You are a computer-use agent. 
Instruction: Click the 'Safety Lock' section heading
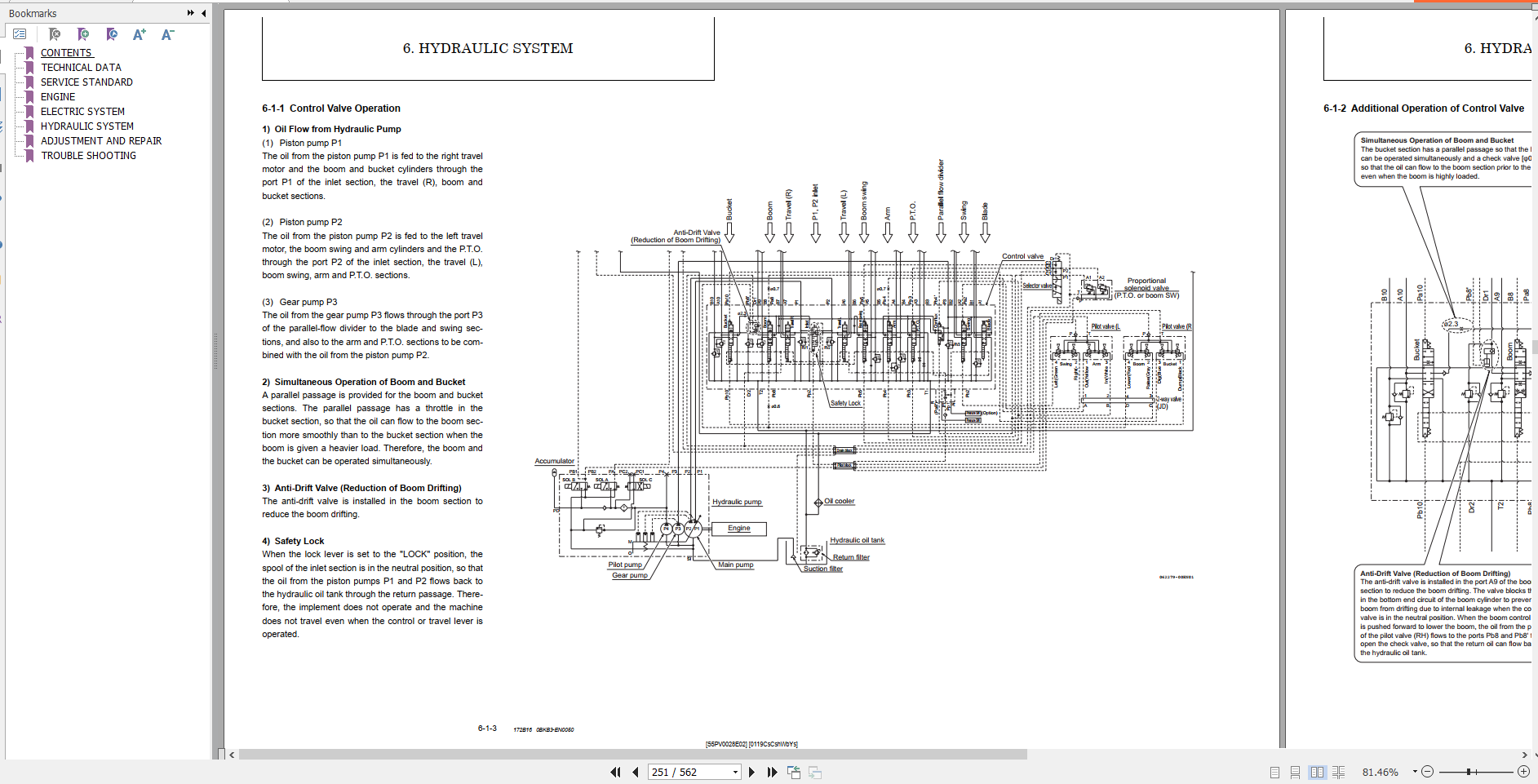(299, 541)
